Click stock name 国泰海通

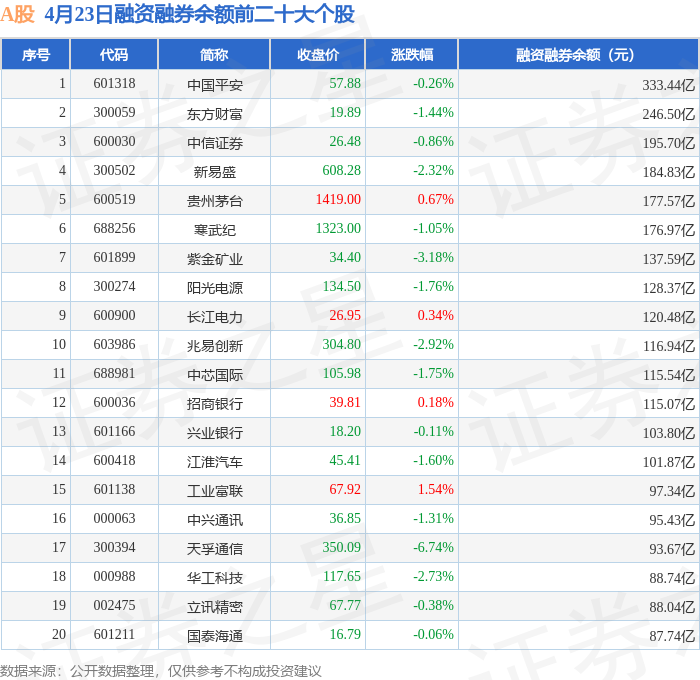point(215,636)
